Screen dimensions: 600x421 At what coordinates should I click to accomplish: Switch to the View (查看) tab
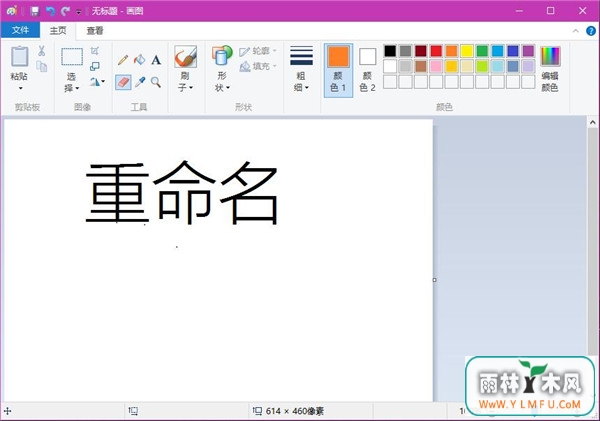[95, 31]
